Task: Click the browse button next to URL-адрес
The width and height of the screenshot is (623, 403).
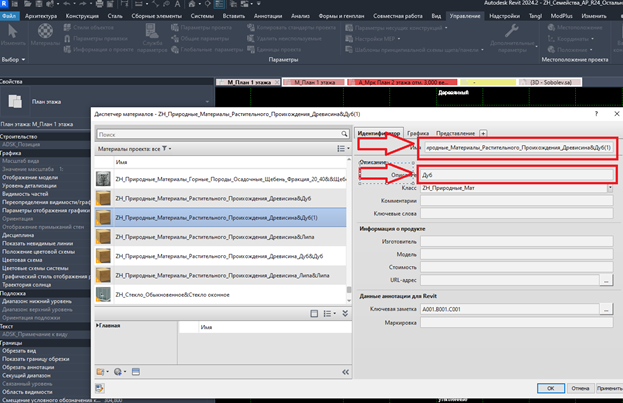Action: click(606, 280)
